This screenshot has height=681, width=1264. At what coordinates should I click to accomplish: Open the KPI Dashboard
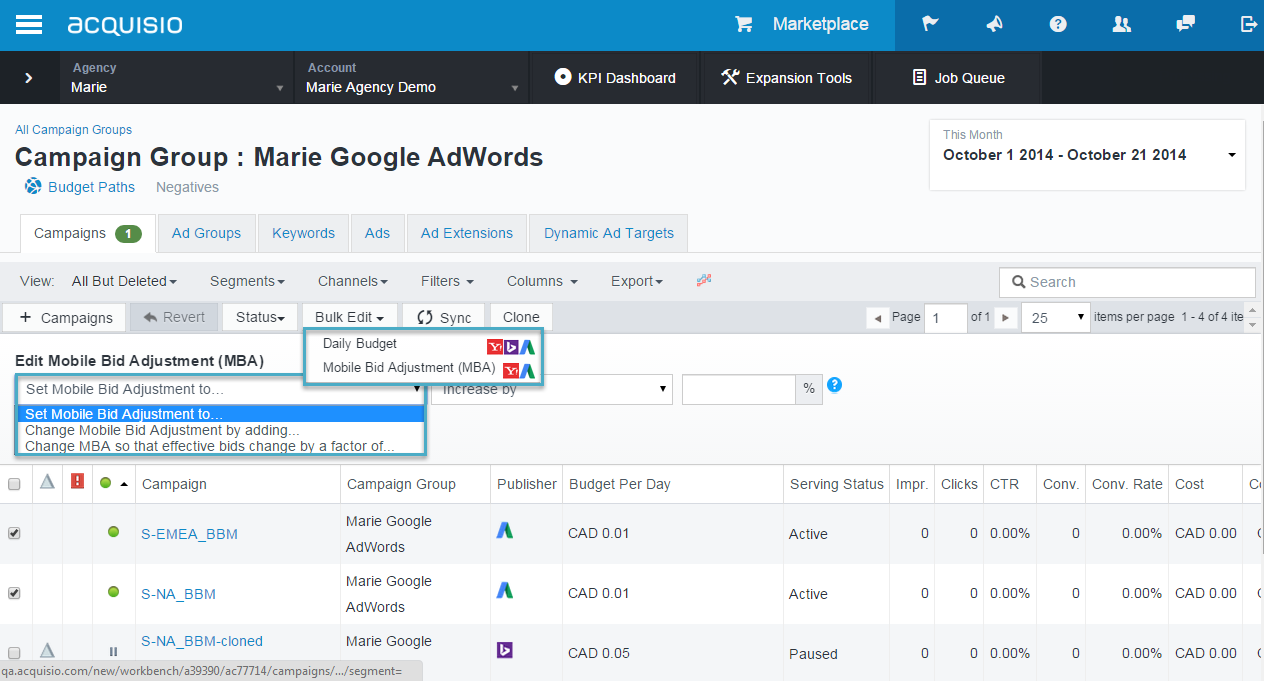coord(615,78)
